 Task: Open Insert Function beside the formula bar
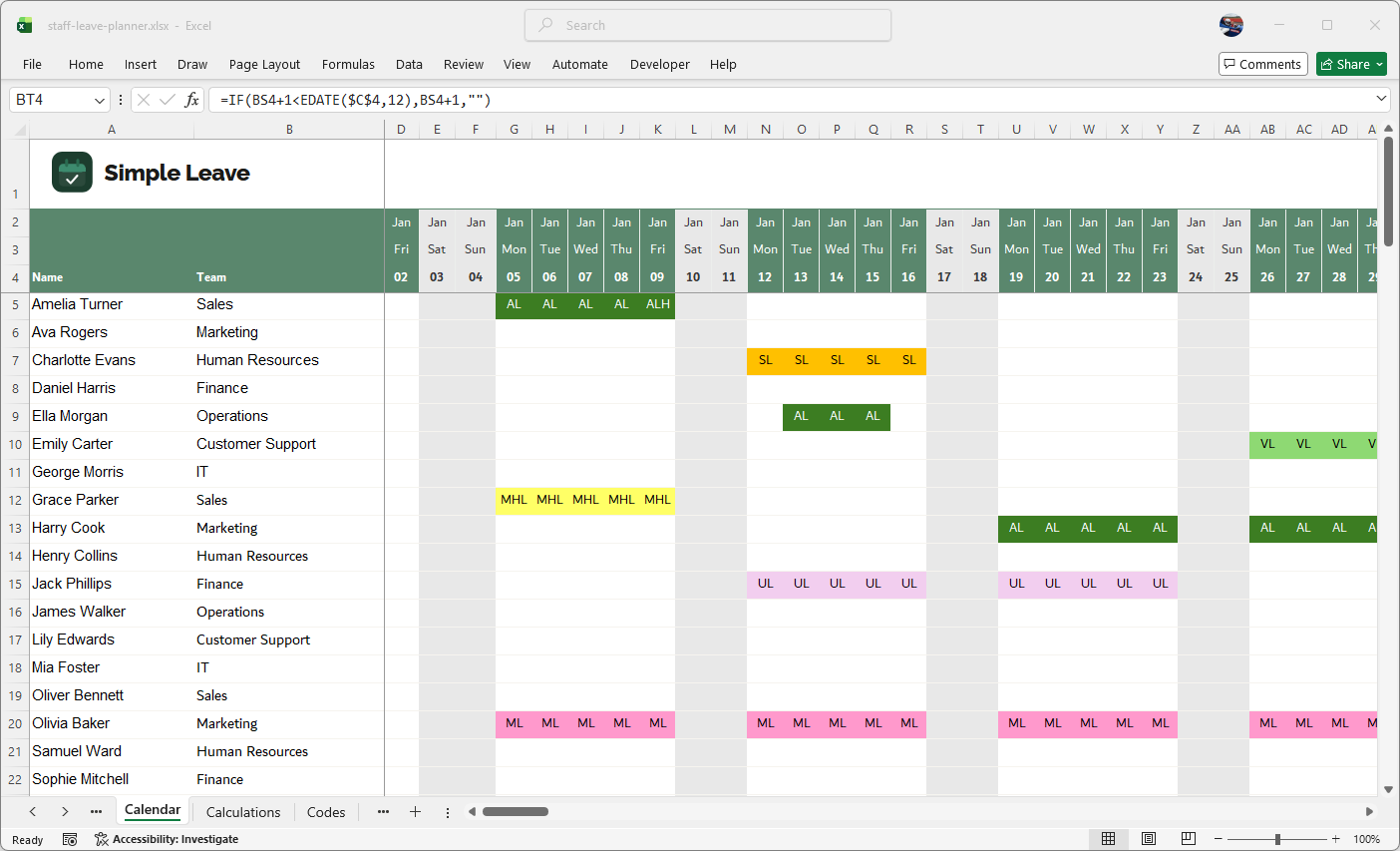point(193,100)
